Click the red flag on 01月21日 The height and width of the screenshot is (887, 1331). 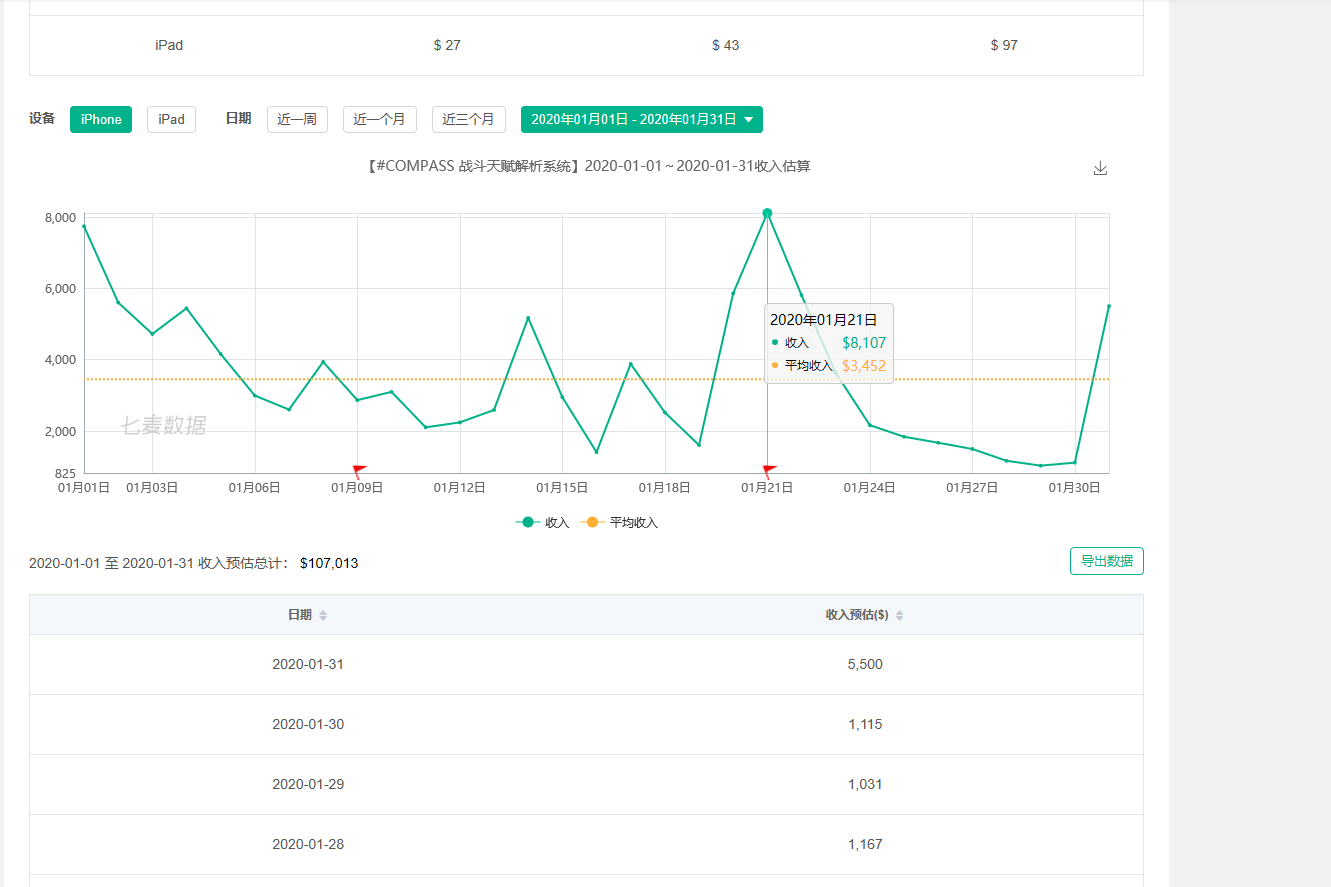[769, 469]
